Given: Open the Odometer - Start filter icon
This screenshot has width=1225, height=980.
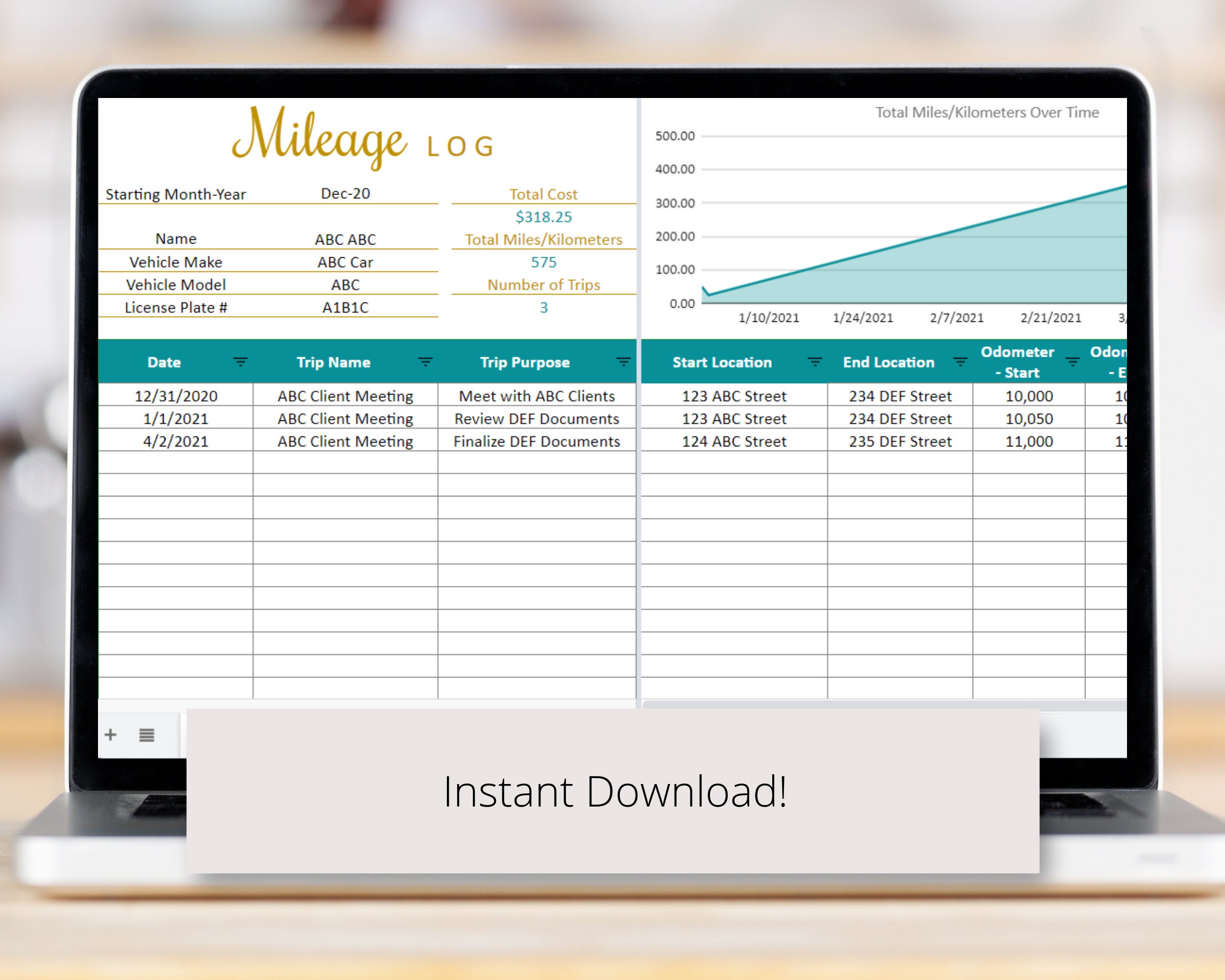Looking at the screenshot, I should (x=1073, y=362).
